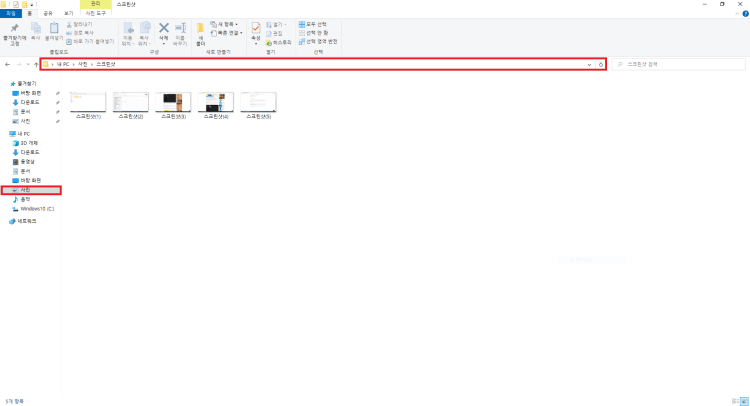Image resolution: width=750 pixels, height=406 pixels.
Task: Open Windows10 (C:) drive
Action: (37, 208)
